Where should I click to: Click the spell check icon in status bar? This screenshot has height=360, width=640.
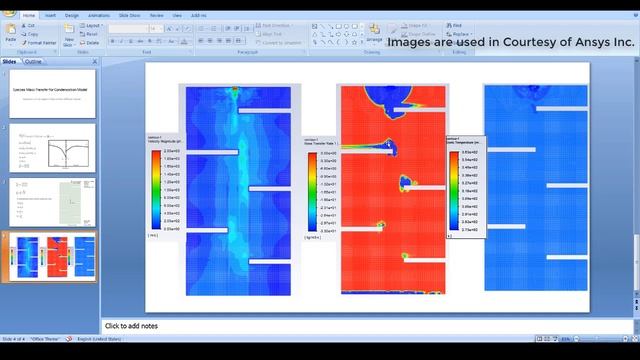[x=69, y=339]
